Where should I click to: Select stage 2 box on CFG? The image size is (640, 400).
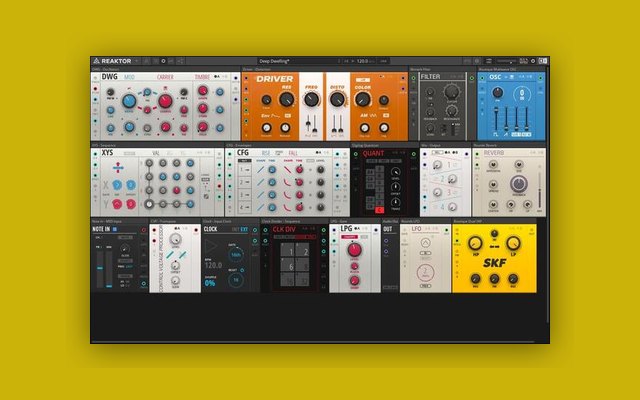coord(244,182)
